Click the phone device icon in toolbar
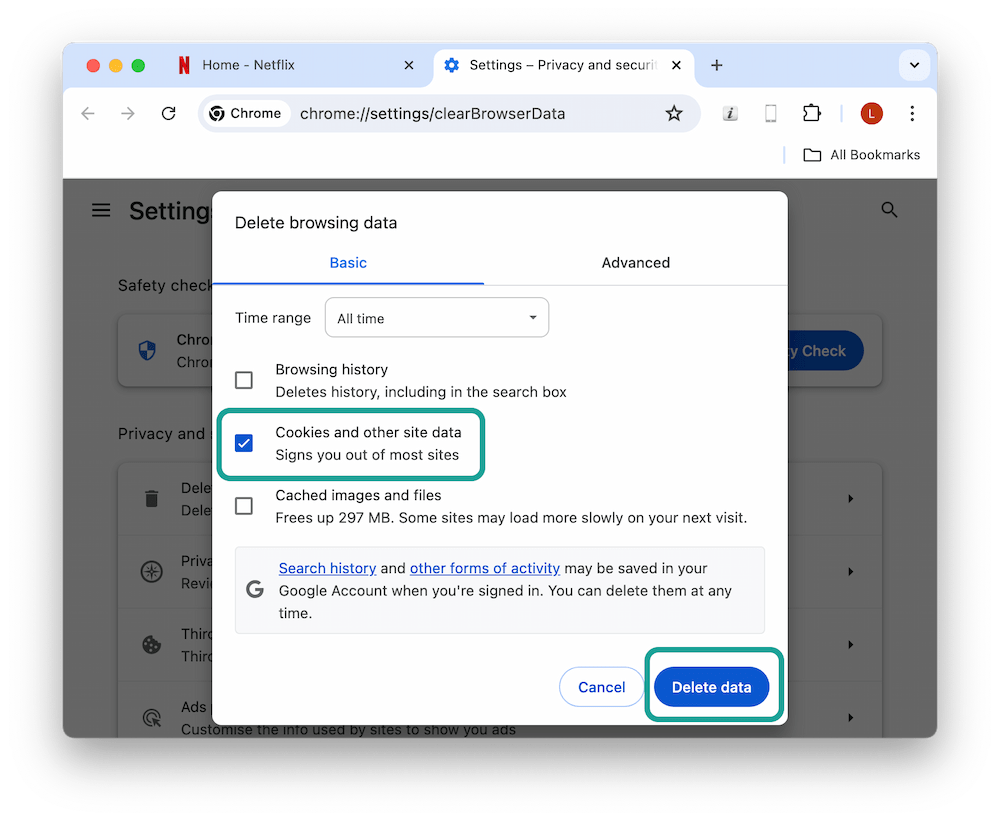 (770, 114)
